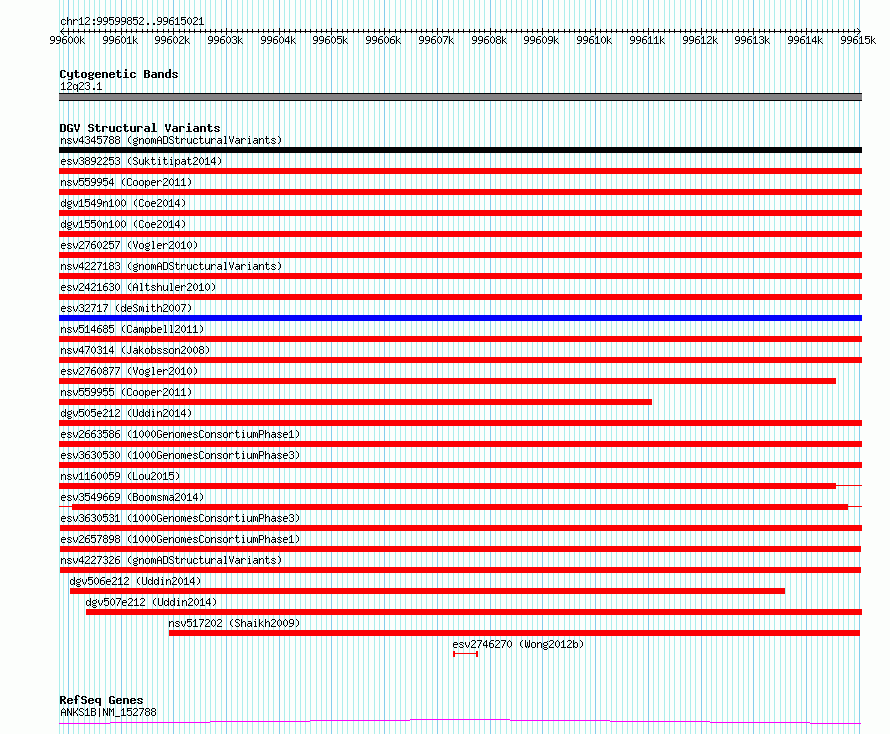This screenshot has width=890, height=734.
Task: Open the nsv517202 (Shaikh2009) label
Action: tap(234, 623)
